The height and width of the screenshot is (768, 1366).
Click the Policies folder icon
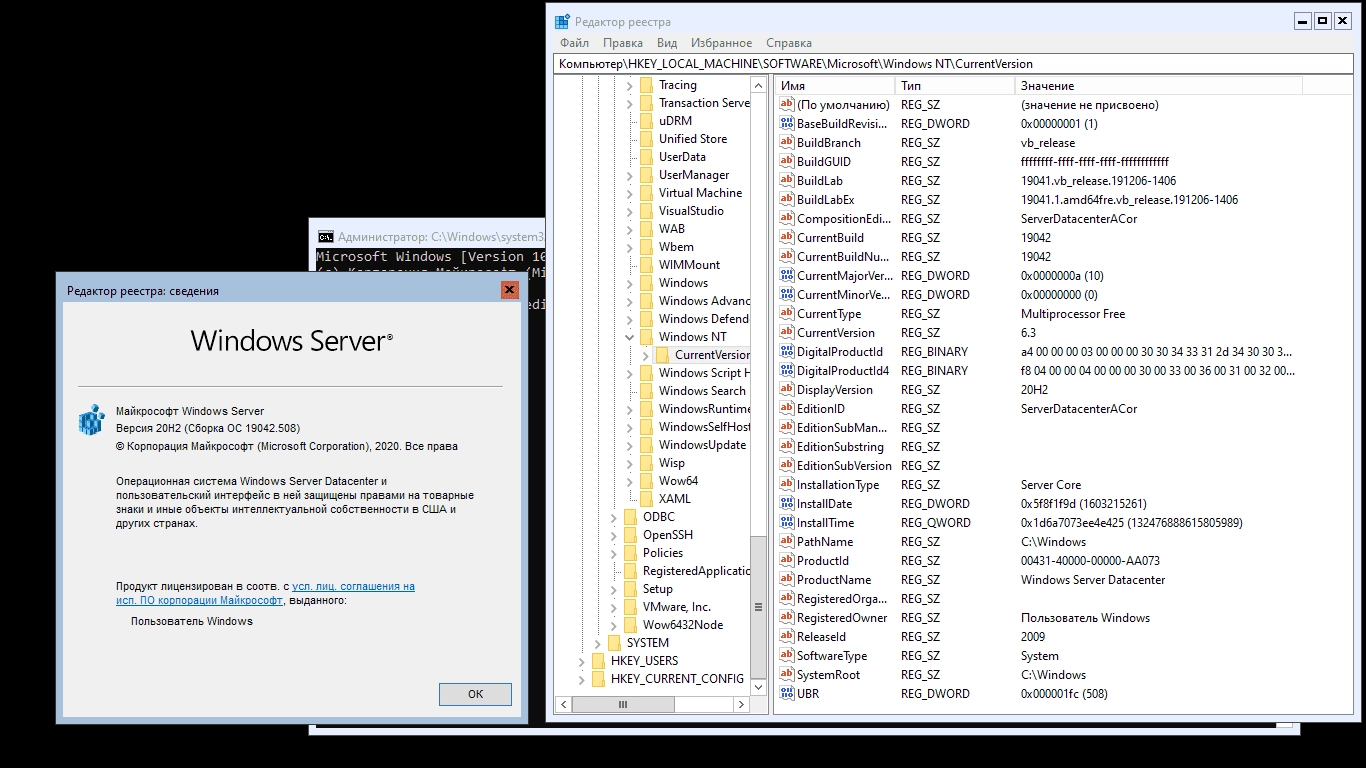click(x=630, y=553)
